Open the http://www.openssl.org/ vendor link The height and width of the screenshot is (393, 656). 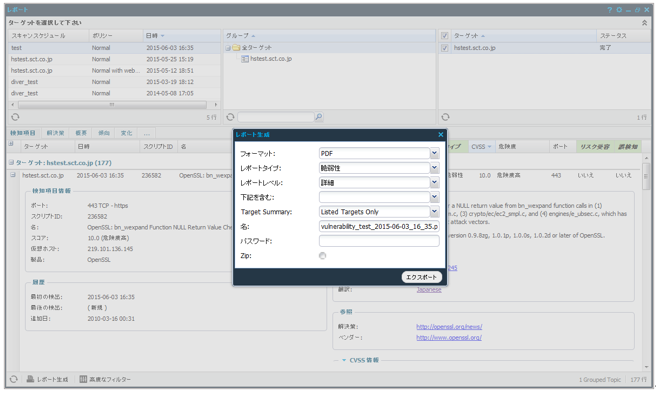448,337
